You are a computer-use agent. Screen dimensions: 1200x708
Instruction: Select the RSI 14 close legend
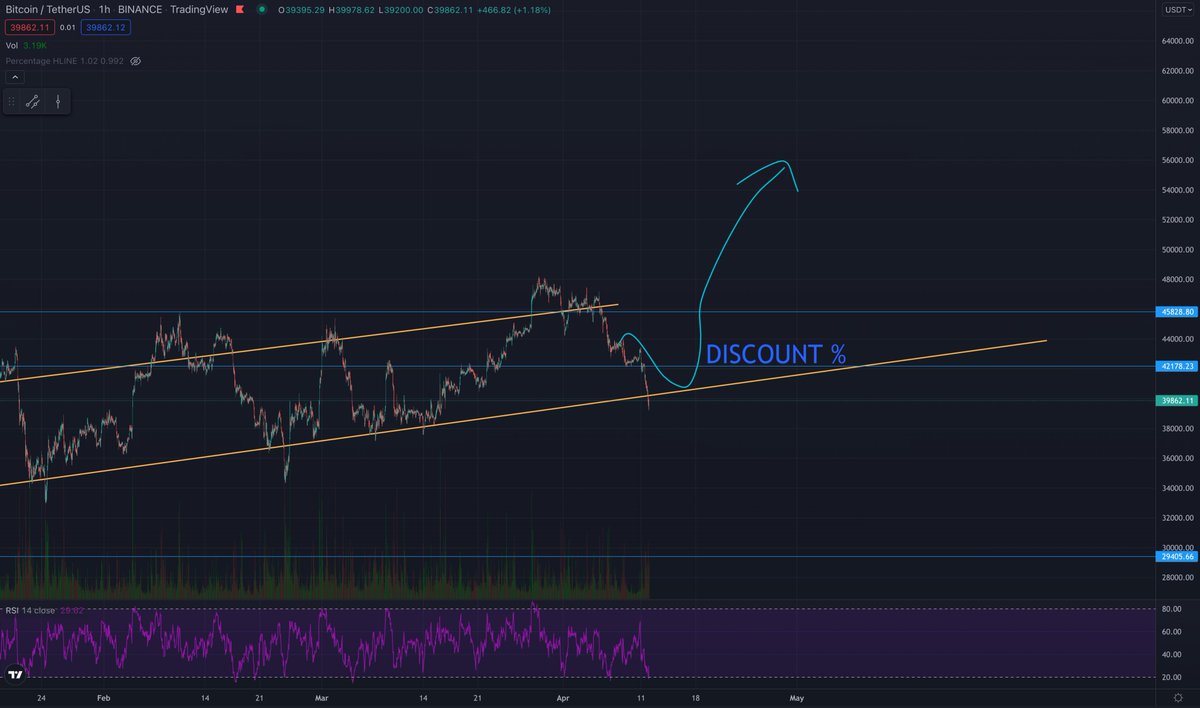pos(30,610)
